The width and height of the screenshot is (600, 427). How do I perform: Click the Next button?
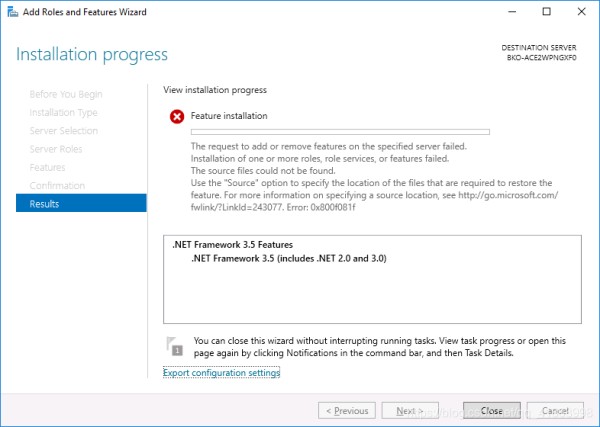(410, 411)
